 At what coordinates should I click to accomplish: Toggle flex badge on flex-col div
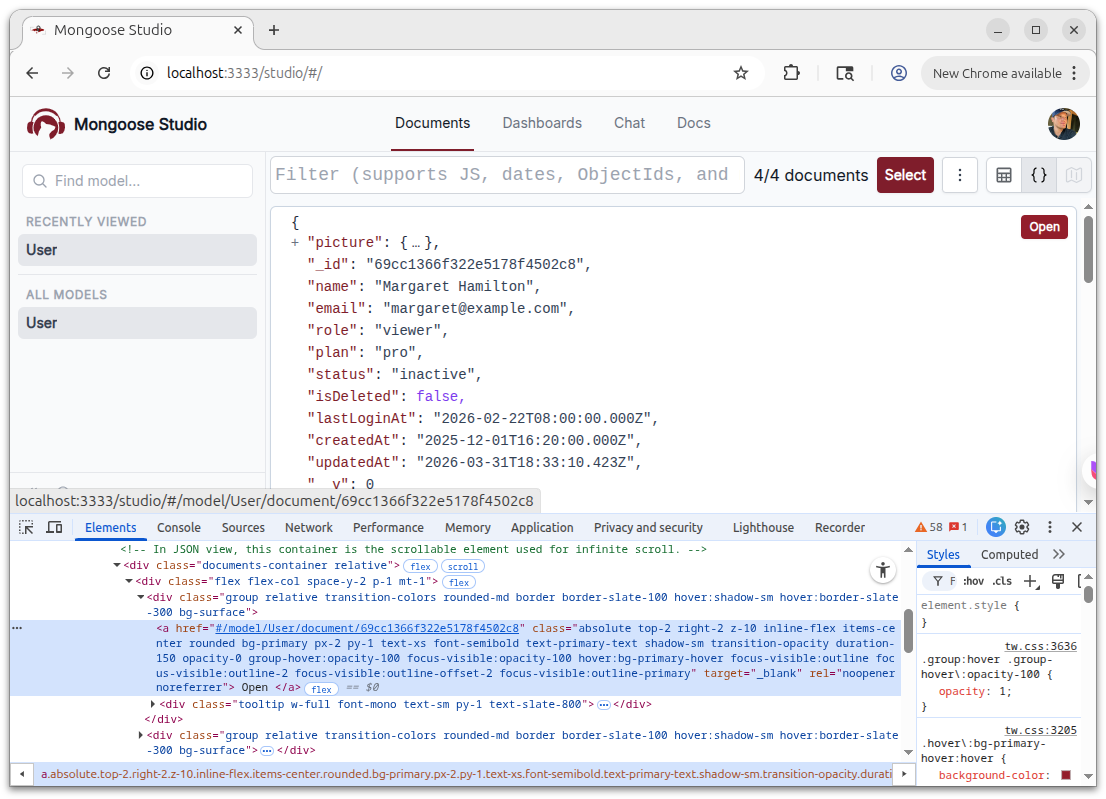tap(459, 583)
